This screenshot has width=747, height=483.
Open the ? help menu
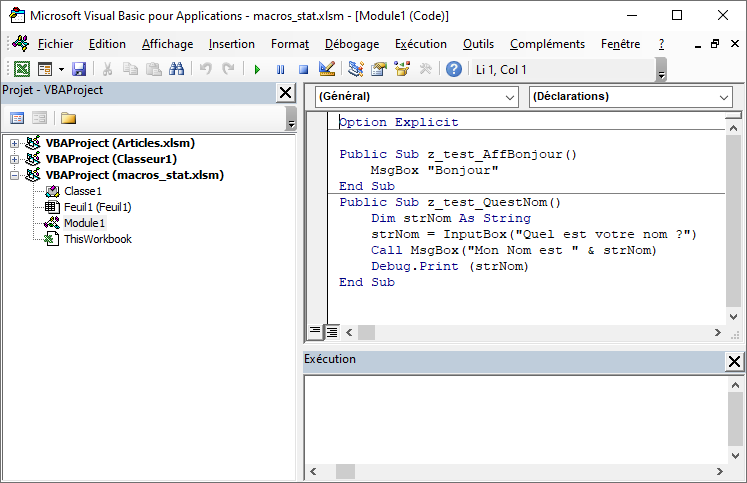point(661,44)
